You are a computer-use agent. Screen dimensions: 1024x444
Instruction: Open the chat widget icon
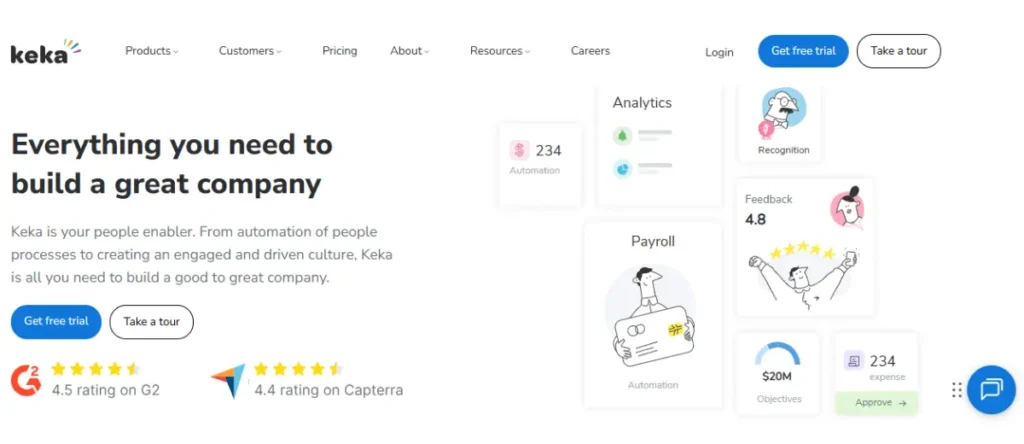(991, 389)
